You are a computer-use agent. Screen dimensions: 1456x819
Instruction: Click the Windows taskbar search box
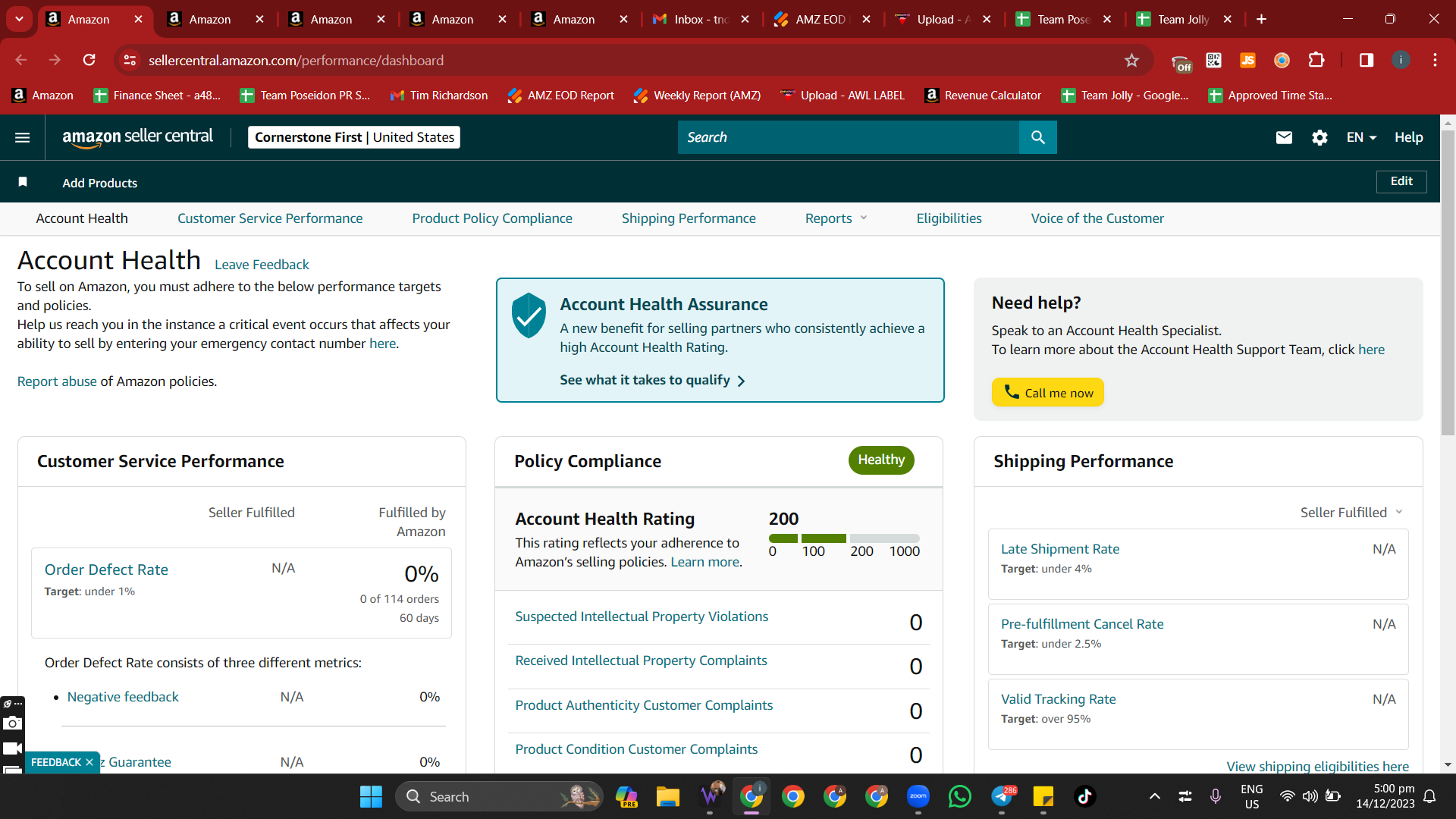click(x=499, y=796)
